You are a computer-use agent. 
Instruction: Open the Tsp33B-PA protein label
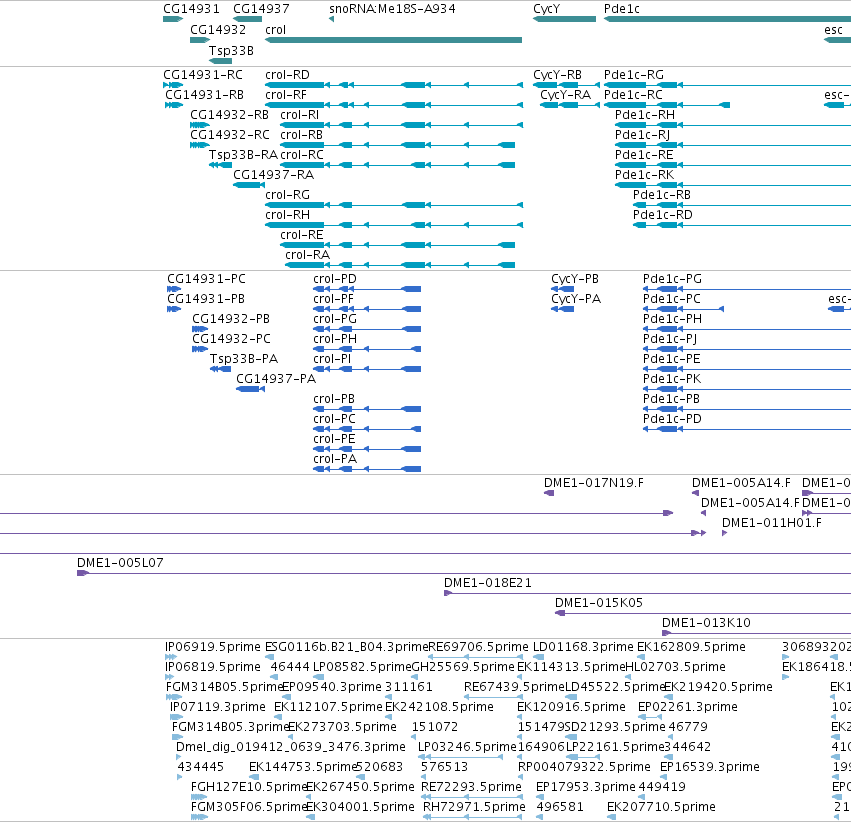coord(244,359)
